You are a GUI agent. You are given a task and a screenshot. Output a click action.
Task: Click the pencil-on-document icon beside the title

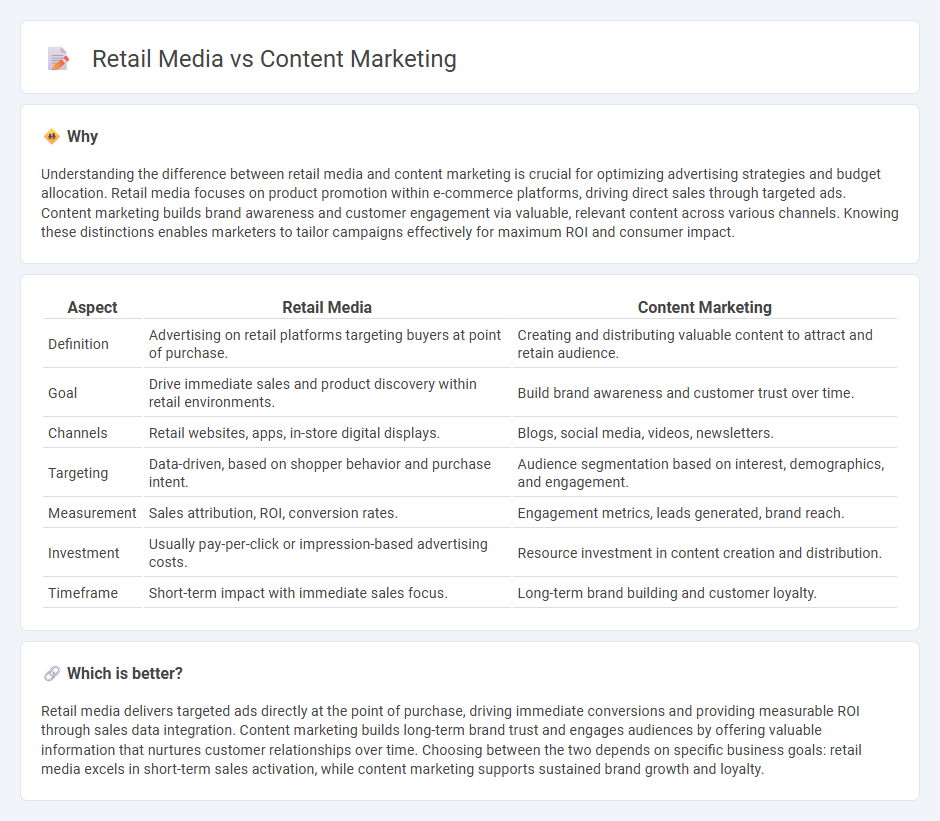58,59
